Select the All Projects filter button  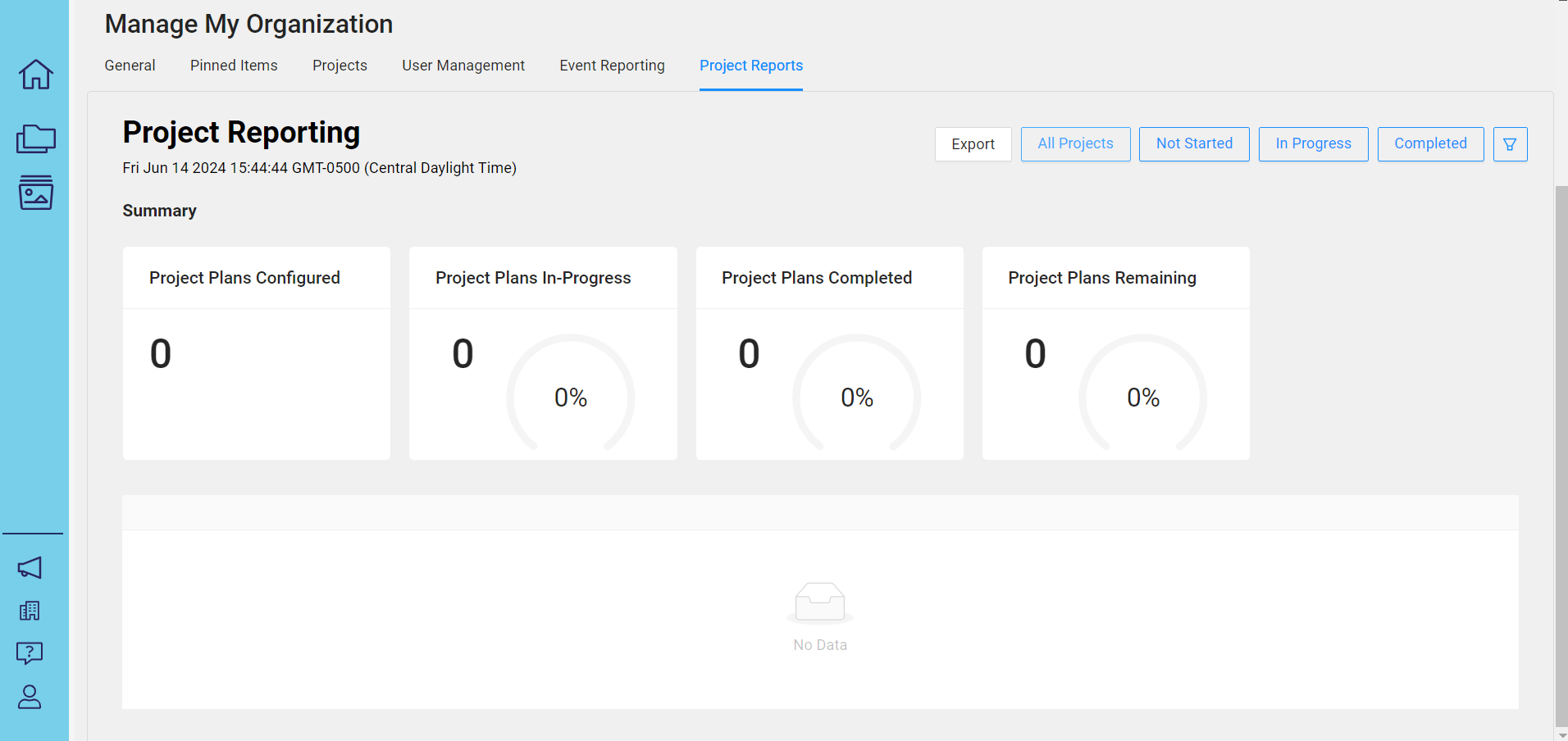(x=1075, y=143)
